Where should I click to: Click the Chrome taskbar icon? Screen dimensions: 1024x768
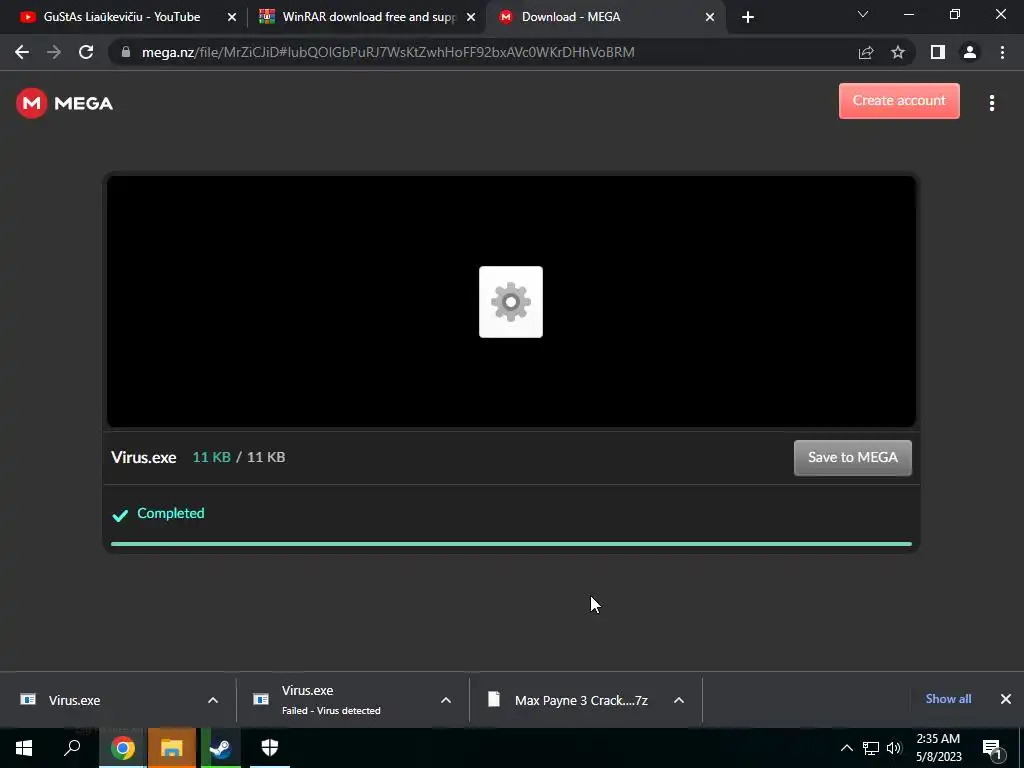point(122,748)
